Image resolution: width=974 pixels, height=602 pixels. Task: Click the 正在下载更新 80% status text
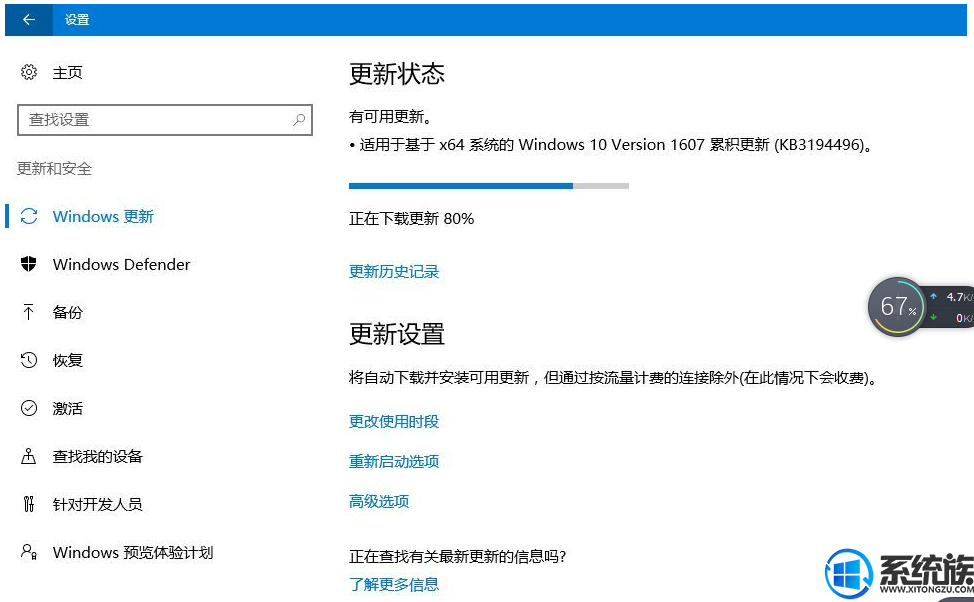(x=411, y=219)
